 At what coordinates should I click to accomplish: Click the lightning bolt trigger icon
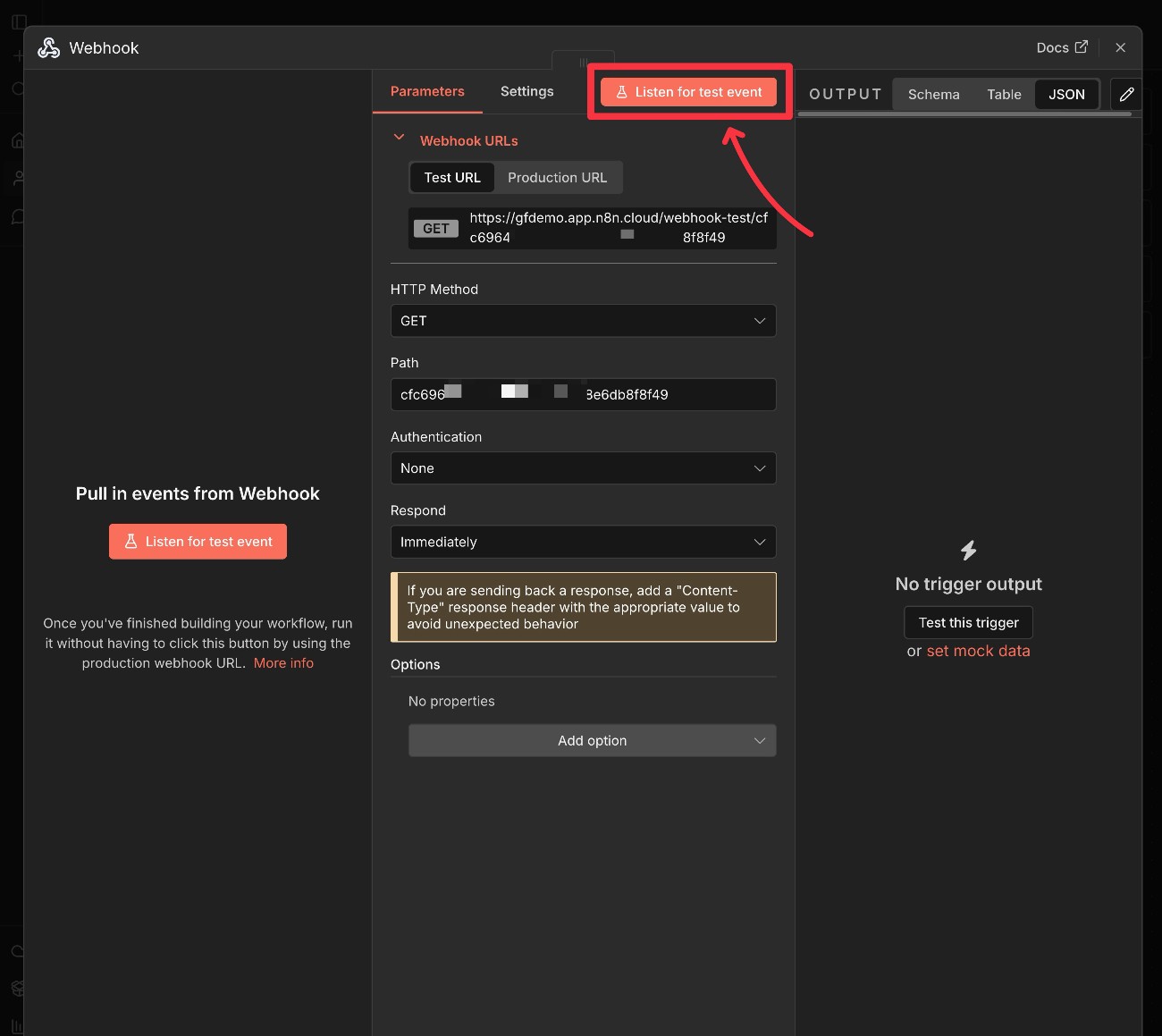968,551
